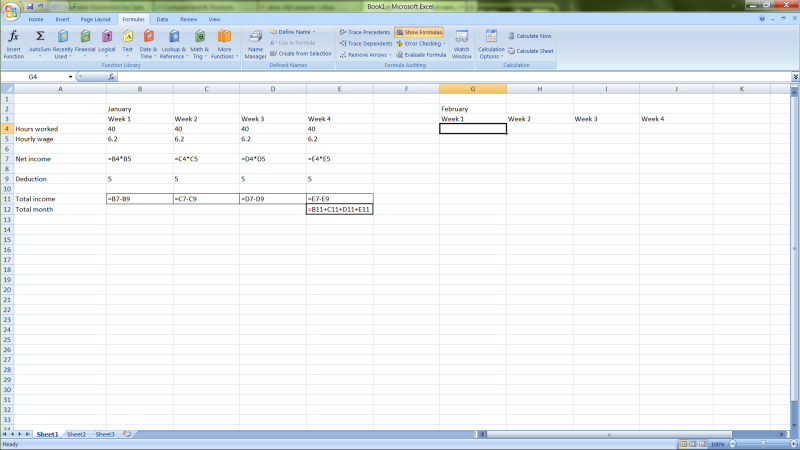Click the Office Button orb
The width and height of the screenshot is (800, 450).
[11, 11]
